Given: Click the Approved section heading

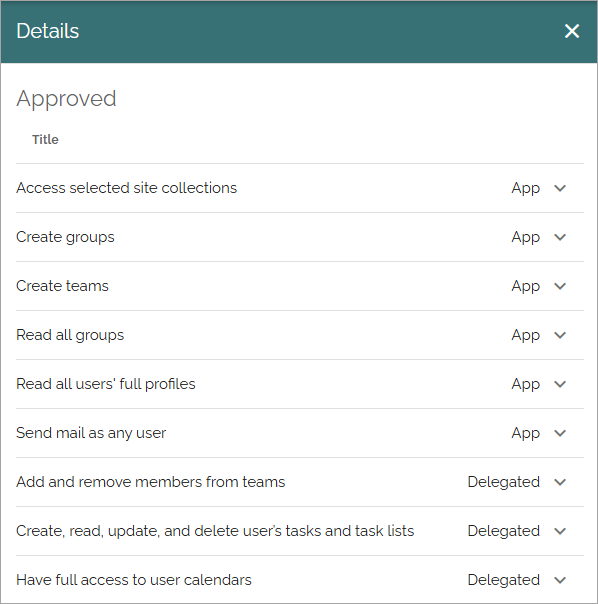Looking at the screenshot, I should tap(66, 99).
